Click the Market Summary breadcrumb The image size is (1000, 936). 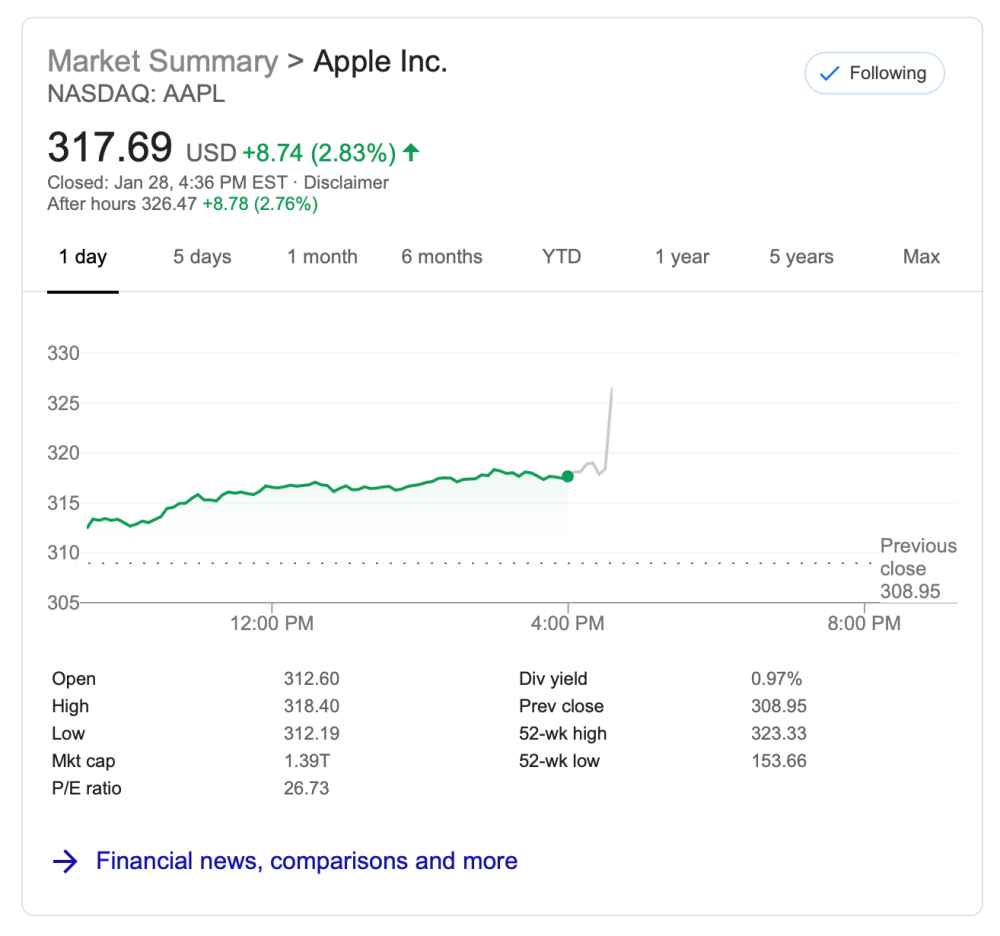click(x=163, y=61)
